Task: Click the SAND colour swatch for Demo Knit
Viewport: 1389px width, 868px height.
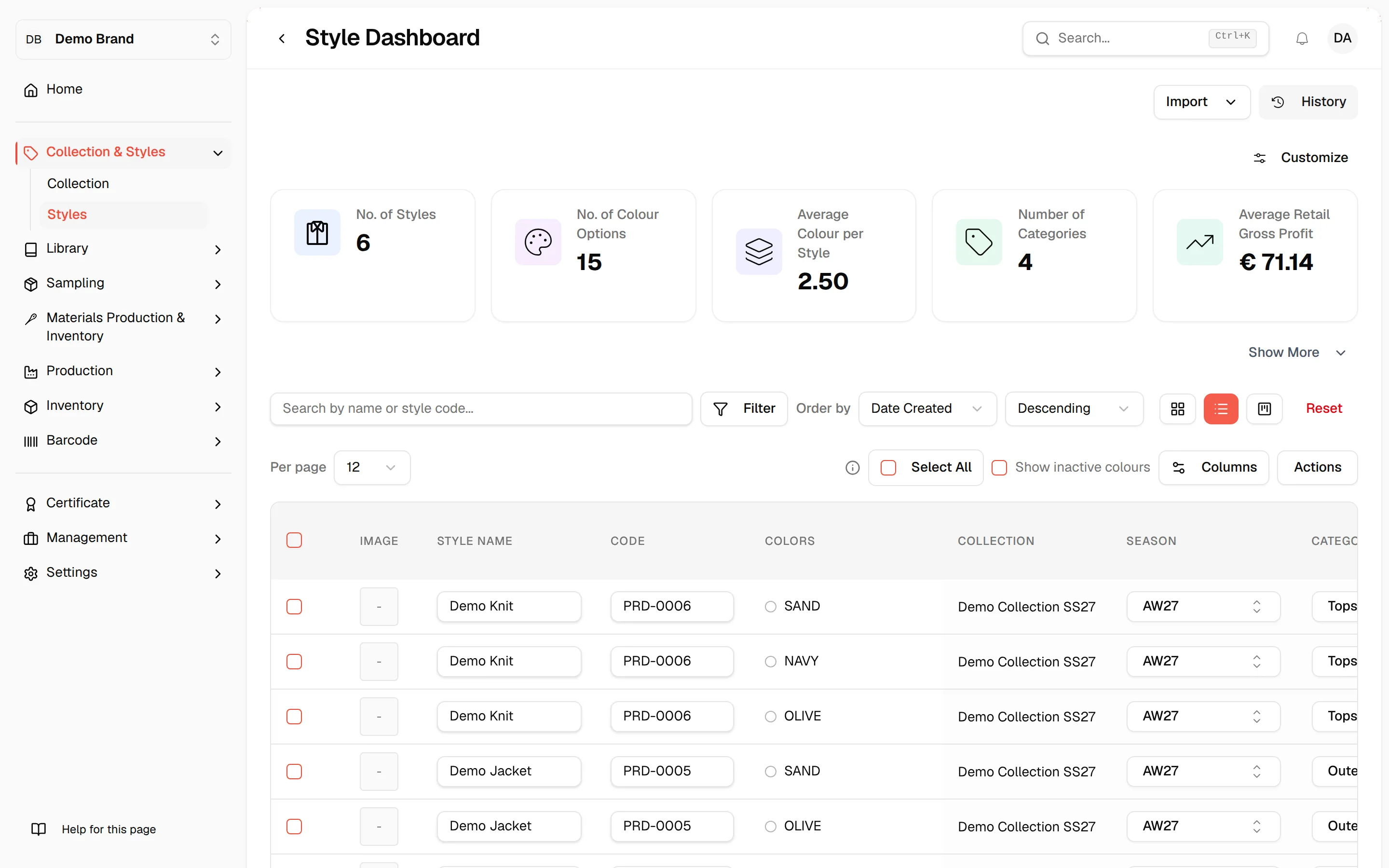Action: click(770, 607)
